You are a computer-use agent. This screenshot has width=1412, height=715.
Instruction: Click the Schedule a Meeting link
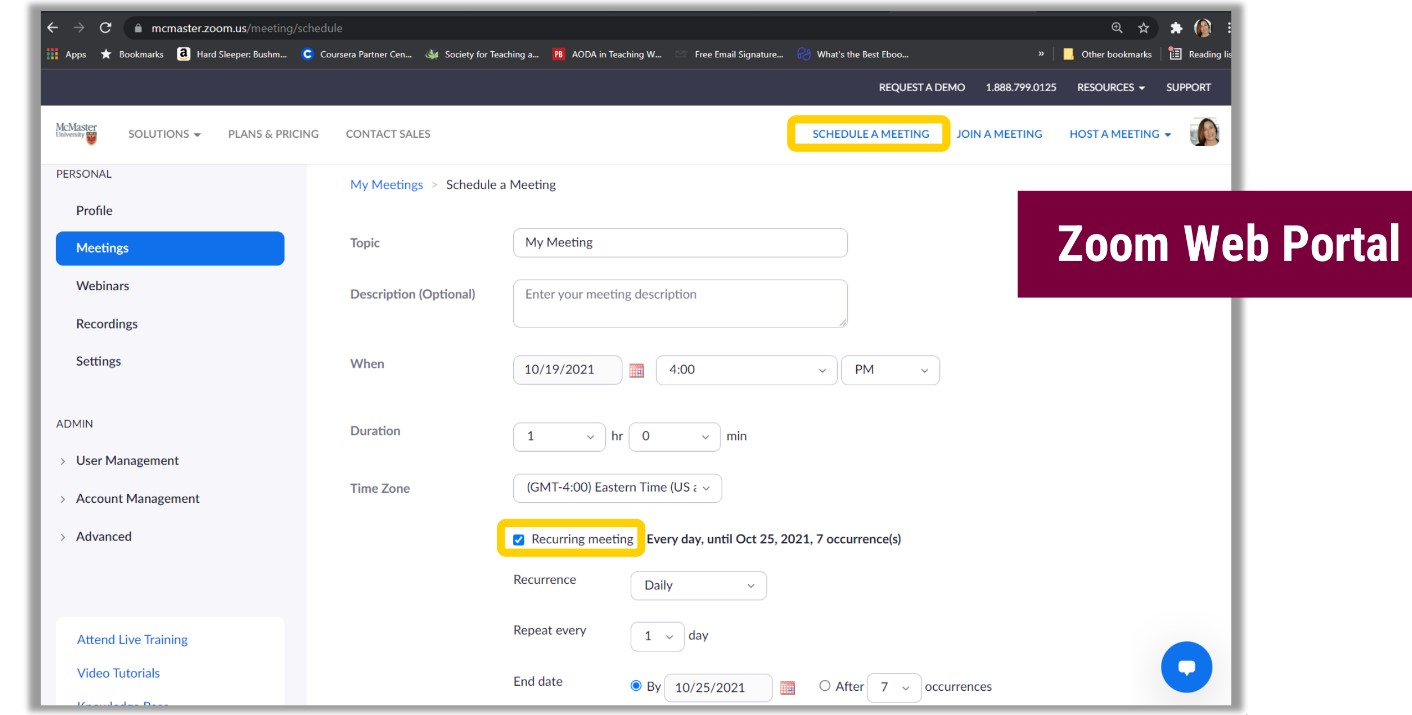pos(870,134)
